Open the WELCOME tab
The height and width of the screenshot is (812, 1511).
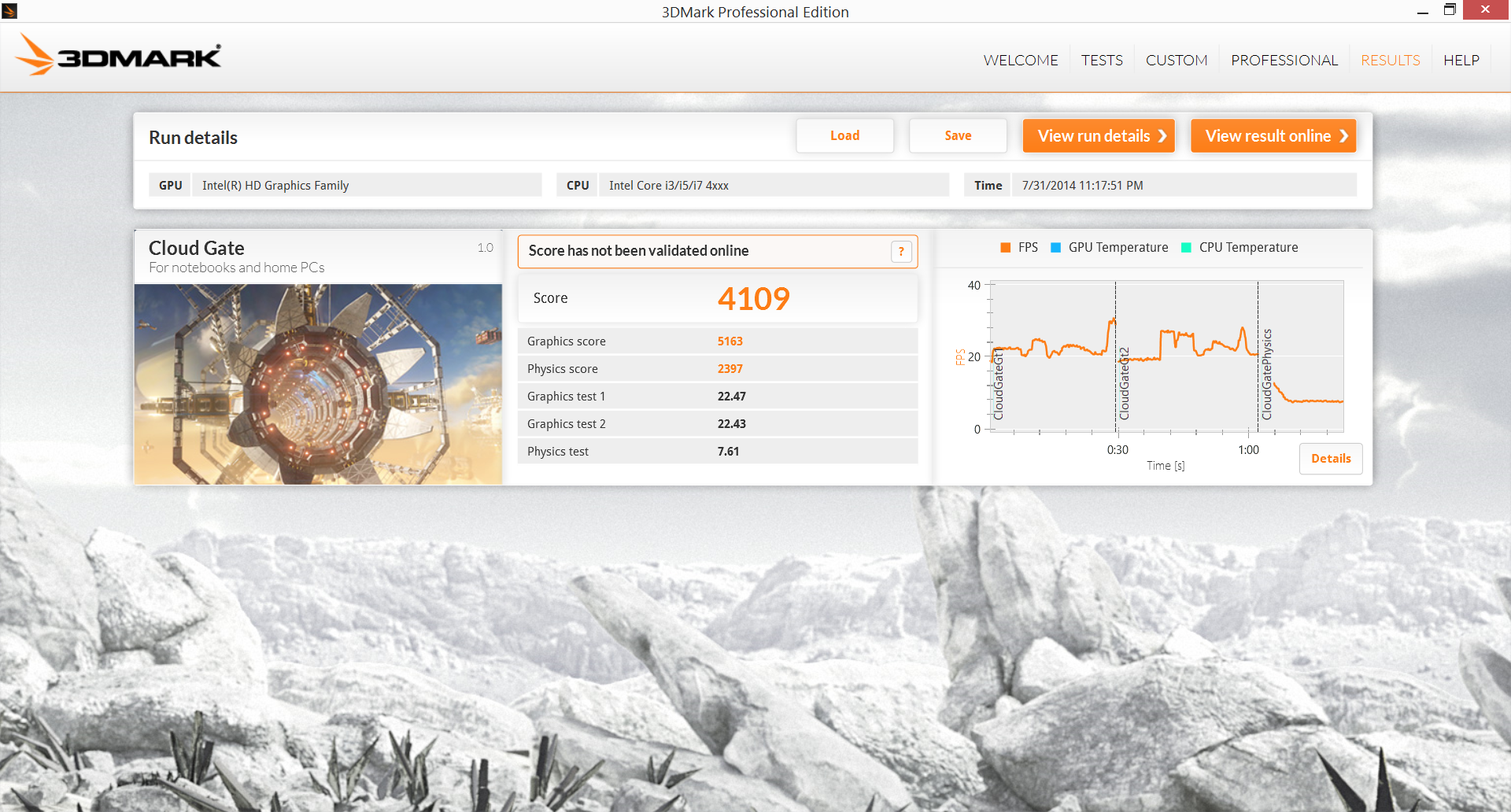tap(1021, 61)
